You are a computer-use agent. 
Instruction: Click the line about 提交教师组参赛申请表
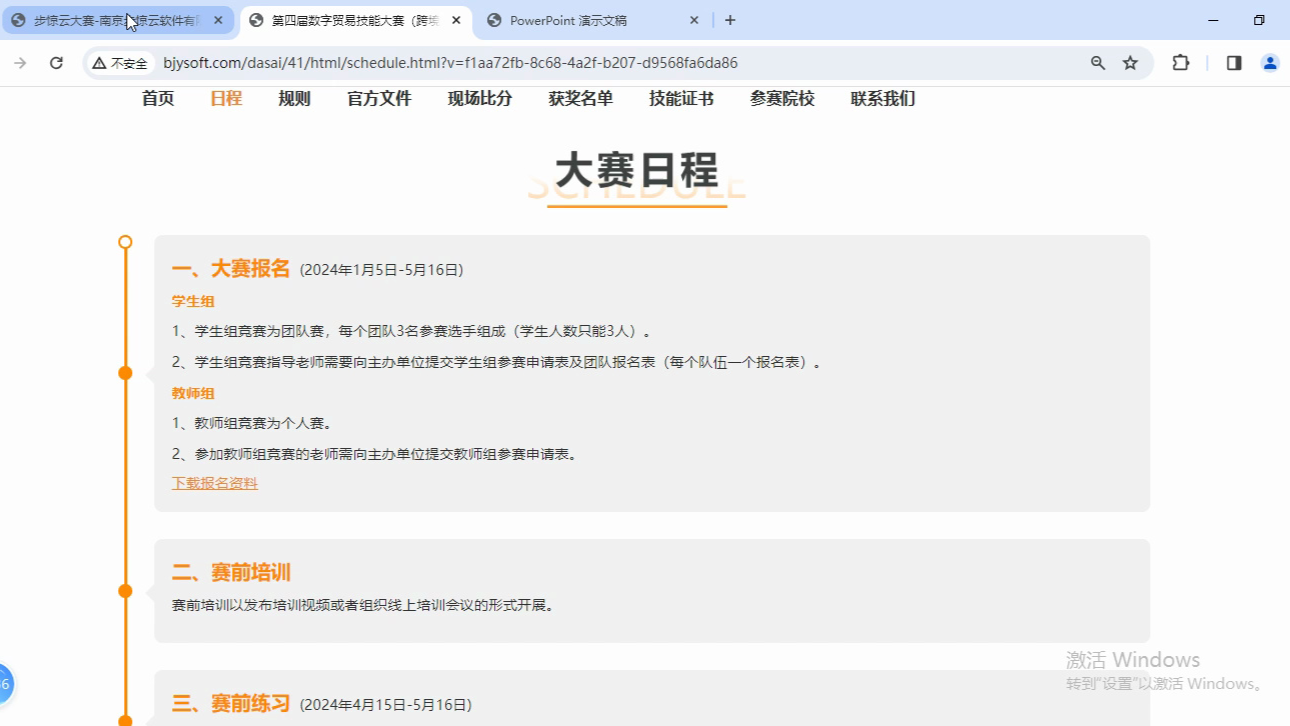[x=375, y=454]
